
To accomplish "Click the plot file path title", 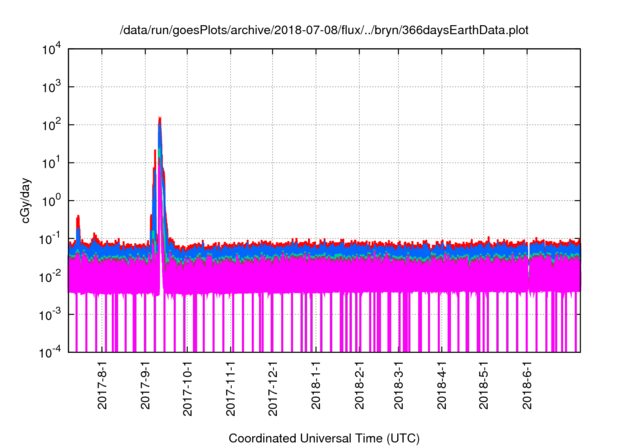I will pos(324,30).
